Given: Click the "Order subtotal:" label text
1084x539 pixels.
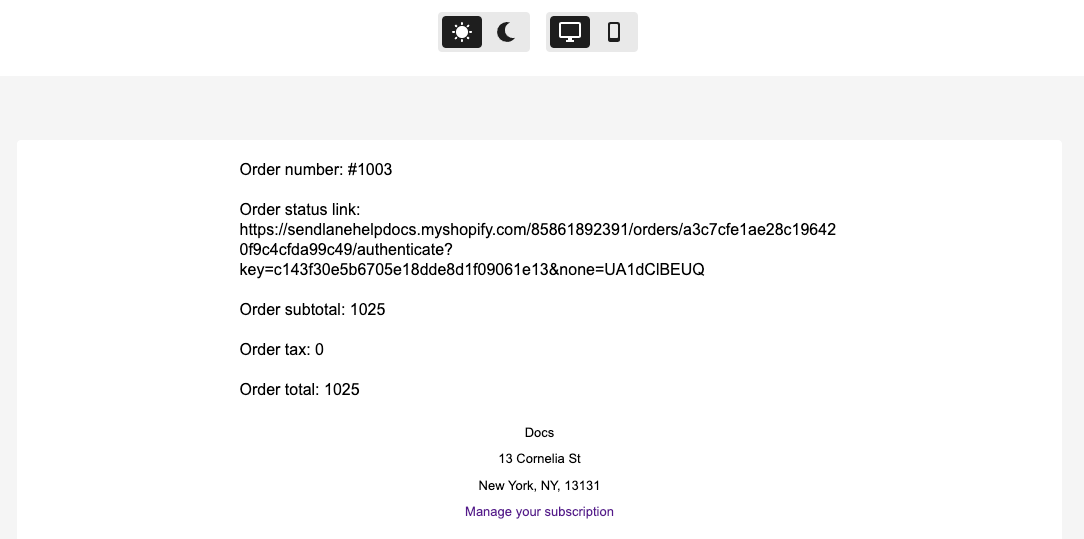Looking at the screenshot, I should (x=292, y=310).
